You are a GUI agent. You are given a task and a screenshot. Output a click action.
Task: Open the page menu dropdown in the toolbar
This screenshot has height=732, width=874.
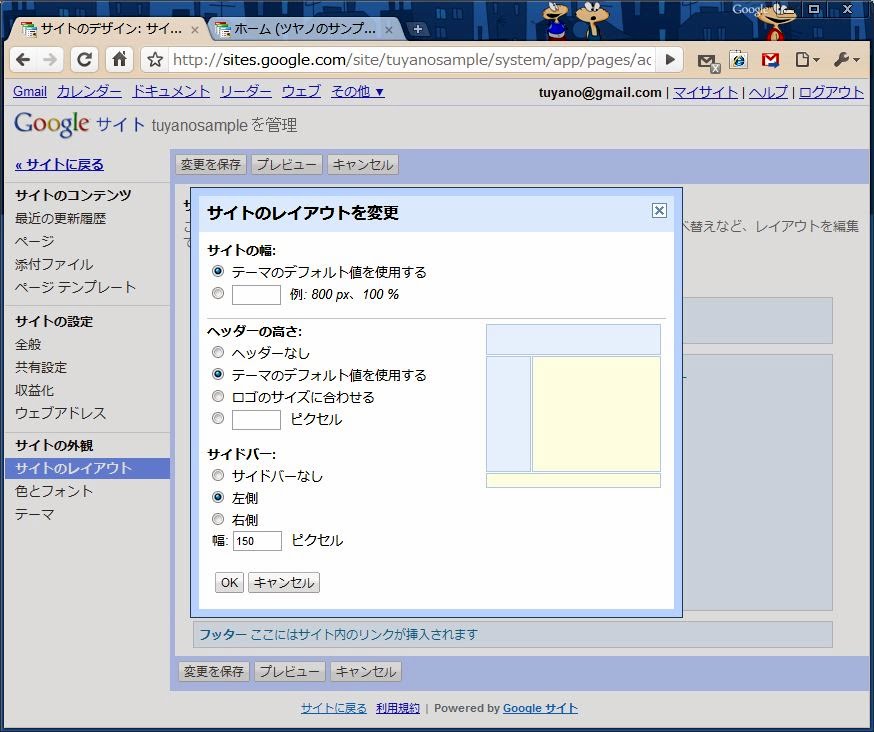pyautogui.click(x=807, y=60)
